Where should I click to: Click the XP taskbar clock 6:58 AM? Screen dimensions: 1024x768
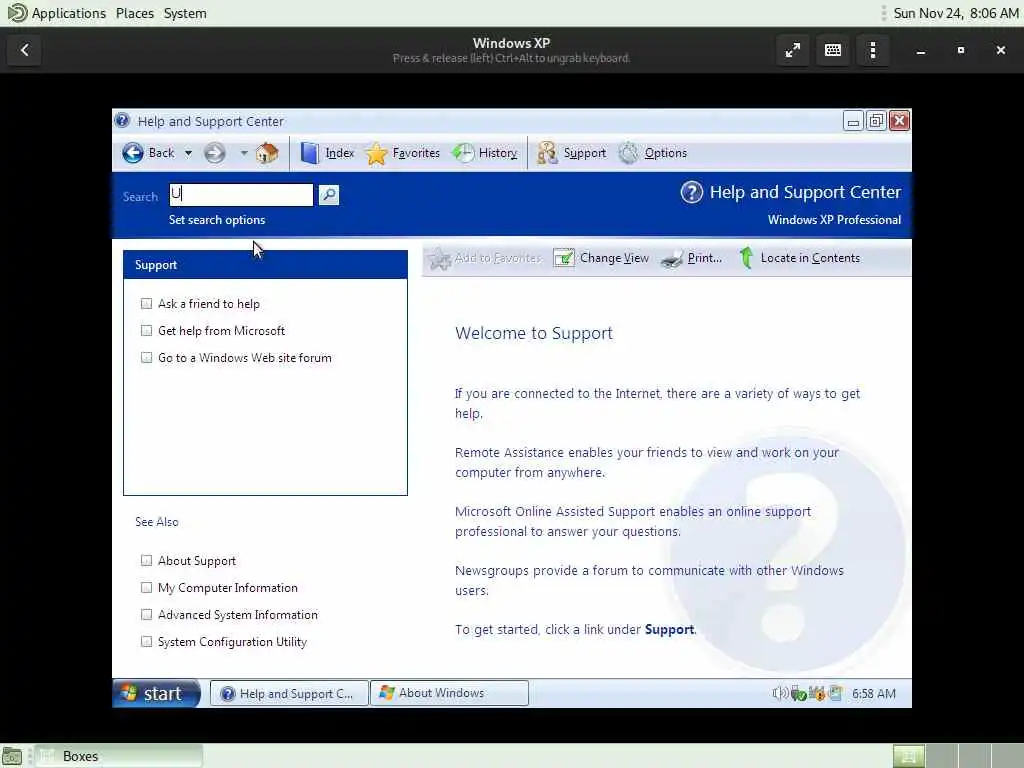874,694
